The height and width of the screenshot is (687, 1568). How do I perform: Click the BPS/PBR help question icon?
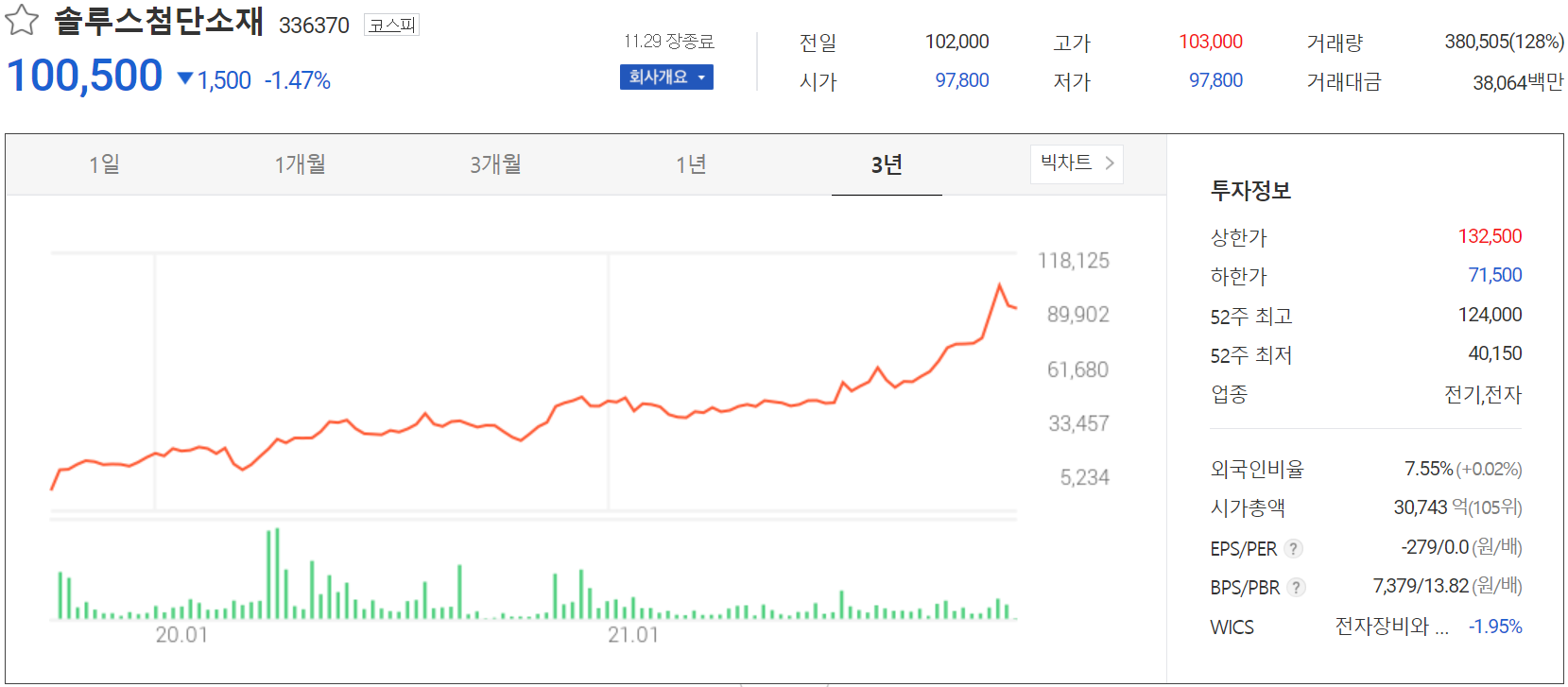tap(1297, 588)
